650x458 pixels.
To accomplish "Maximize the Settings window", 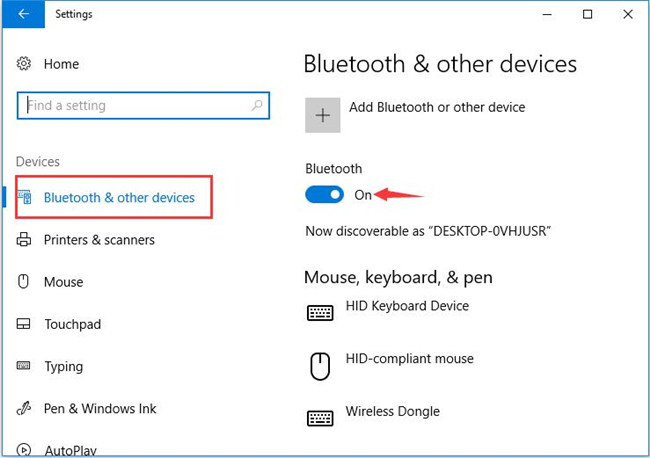I will [587, 14].
